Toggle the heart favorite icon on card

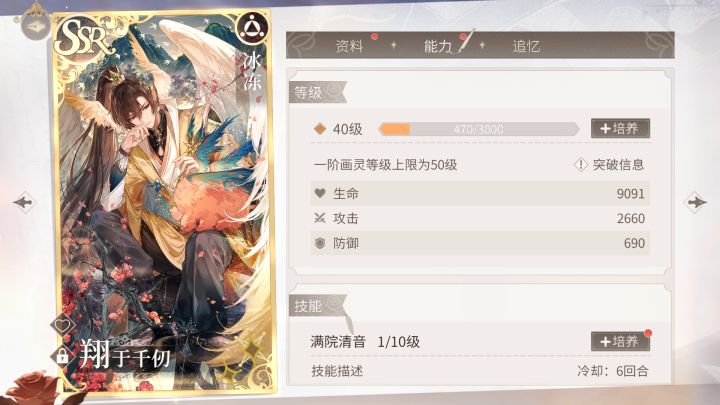63,325
